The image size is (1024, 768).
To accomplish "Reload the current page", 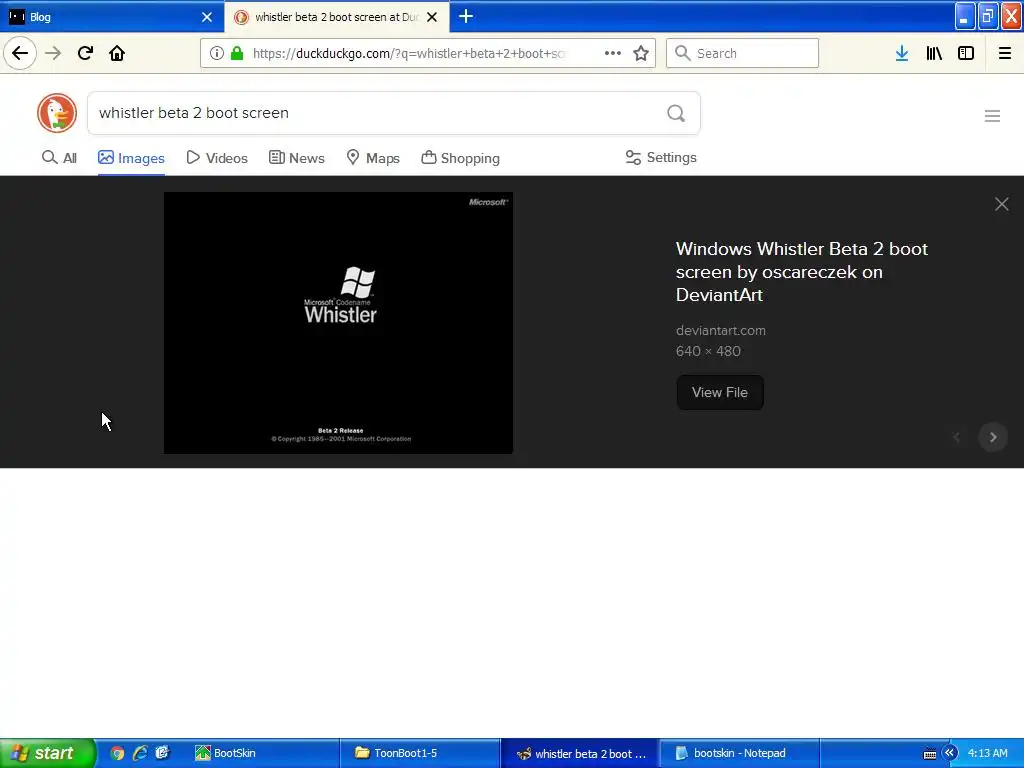I will [x=85, y=53].
